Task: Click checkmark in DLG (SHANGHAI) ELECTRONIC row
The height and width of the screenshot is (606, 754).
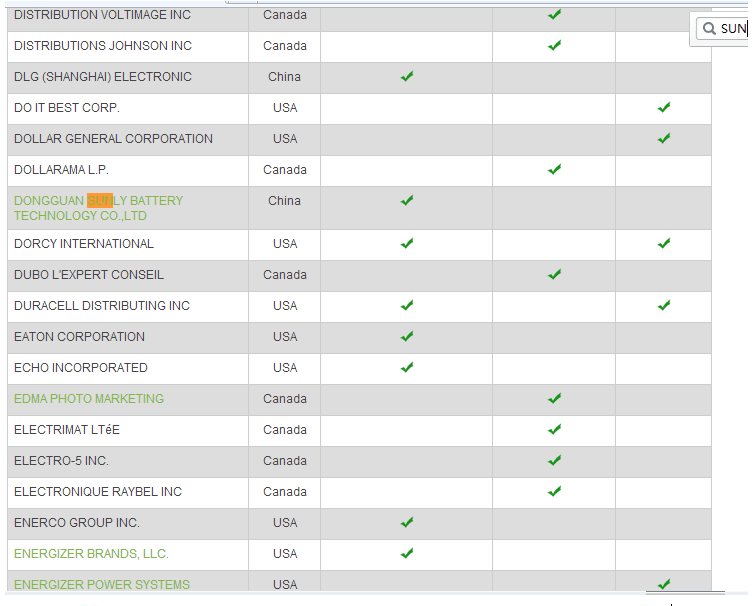Action: click(407, 77)
